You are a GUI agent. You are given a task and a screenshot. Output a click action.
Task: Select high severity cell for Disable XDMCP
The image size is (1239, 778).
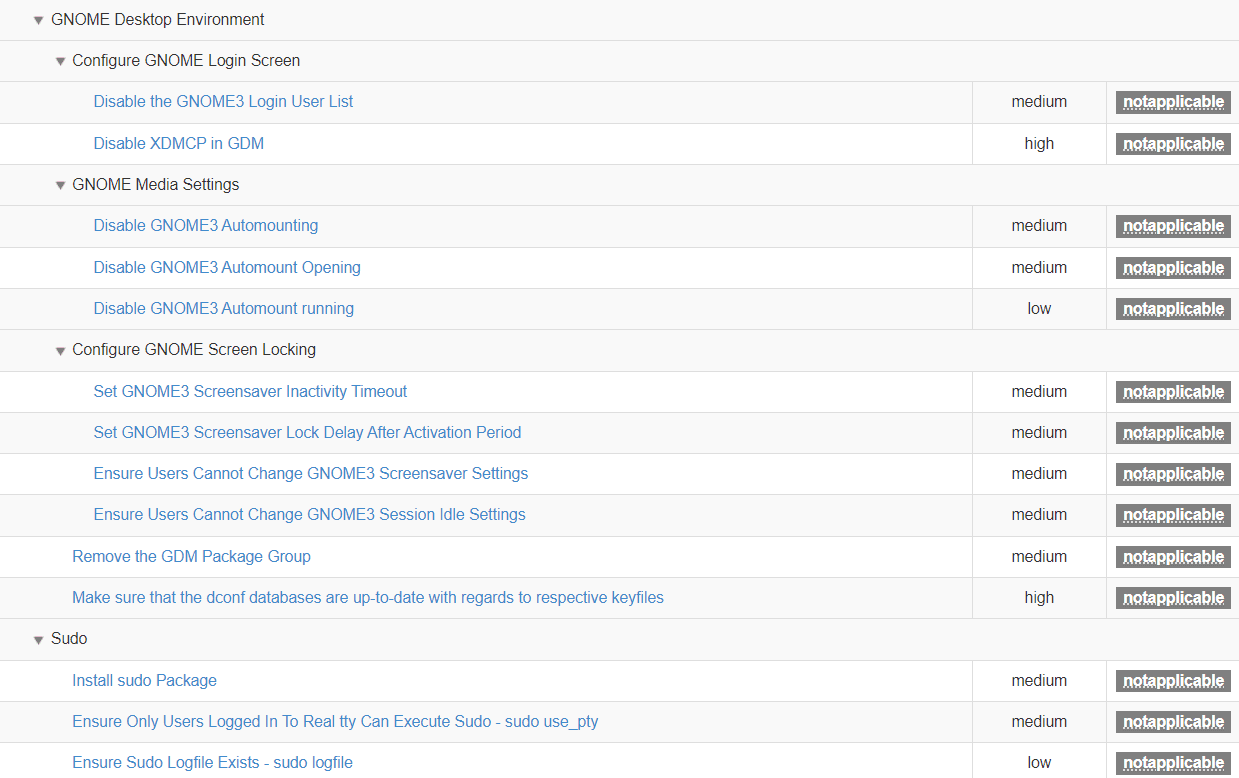pos(1039,144)
